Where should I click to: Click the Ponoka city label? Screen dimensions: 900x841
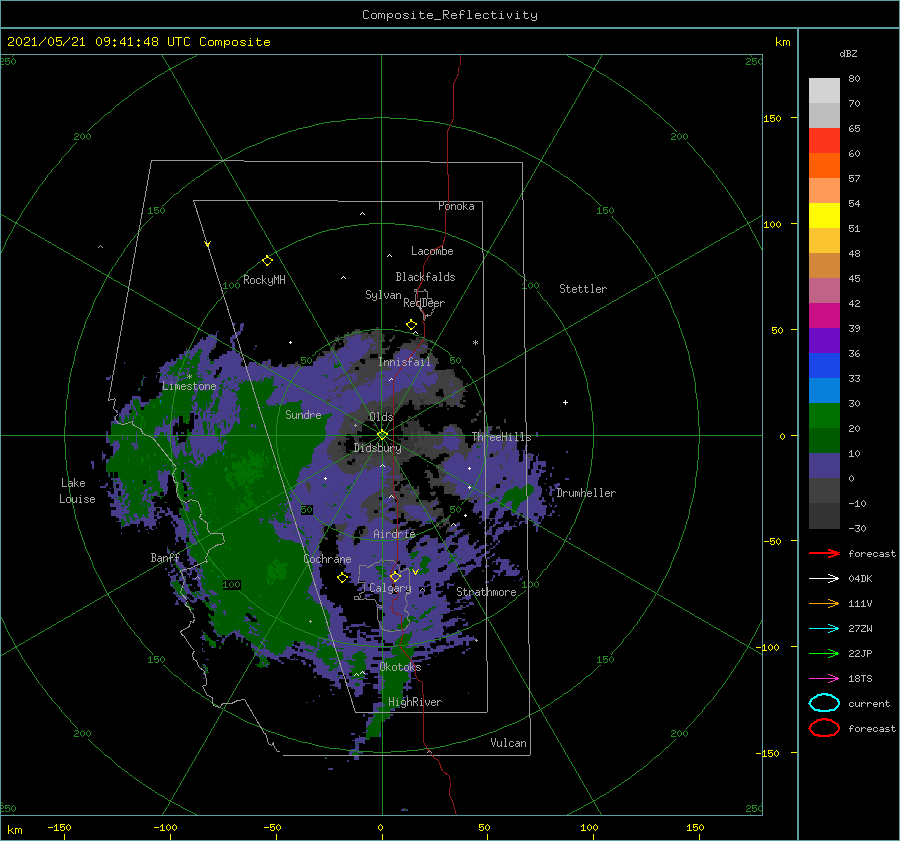click(x=456, y=206)
